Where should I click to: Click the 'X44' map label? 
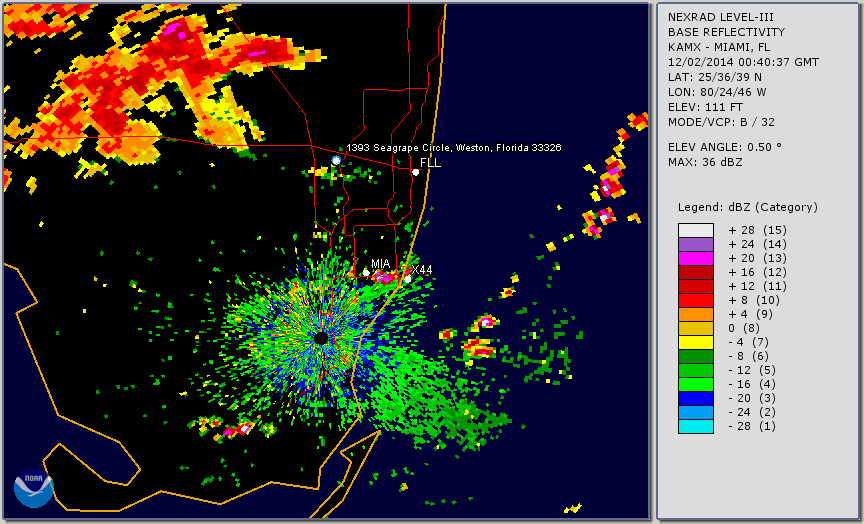pos(422,269)
